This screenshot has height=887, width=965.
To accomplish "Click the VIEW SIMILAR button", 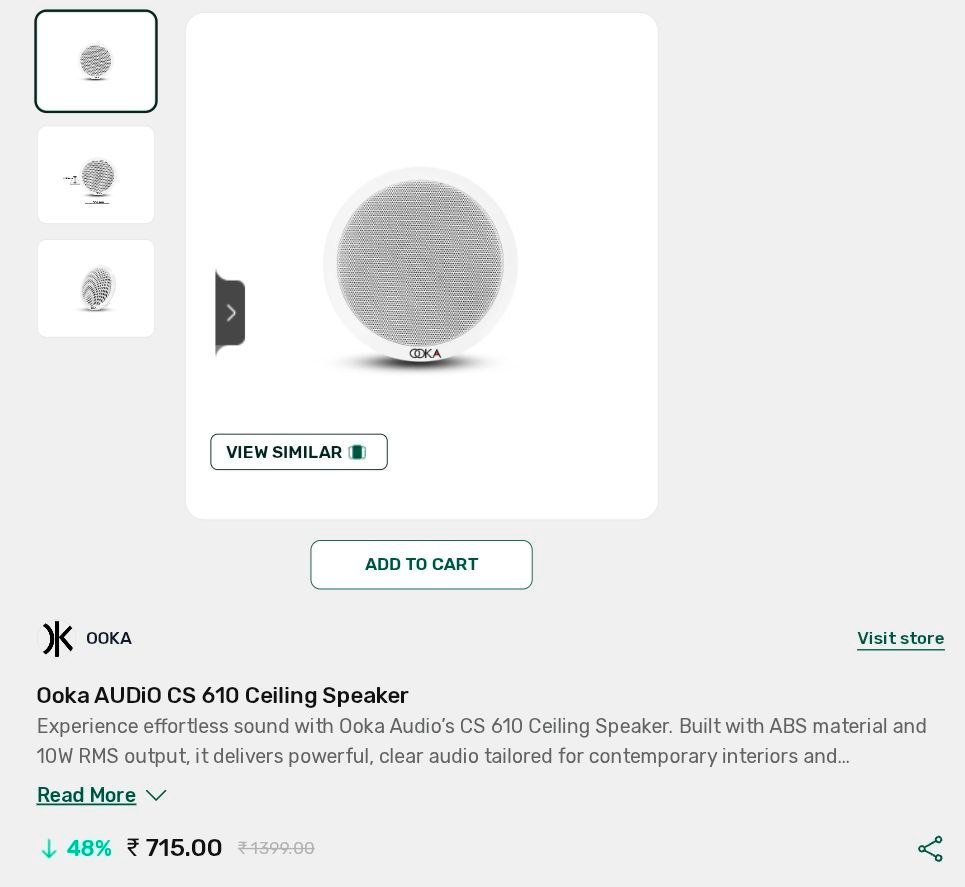I will point(299,452).
